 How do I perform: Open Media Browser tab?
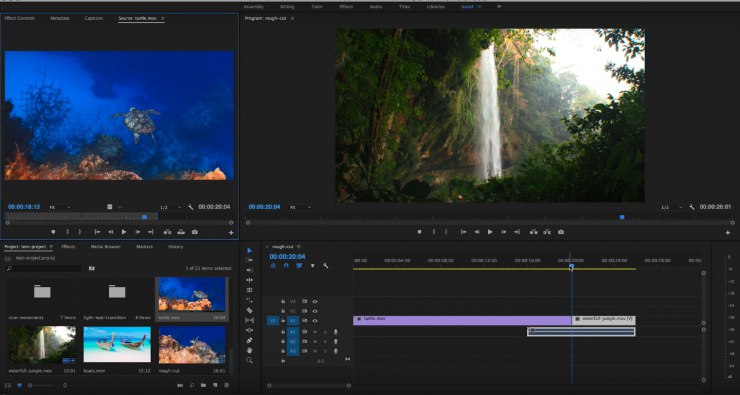[106, 247]
